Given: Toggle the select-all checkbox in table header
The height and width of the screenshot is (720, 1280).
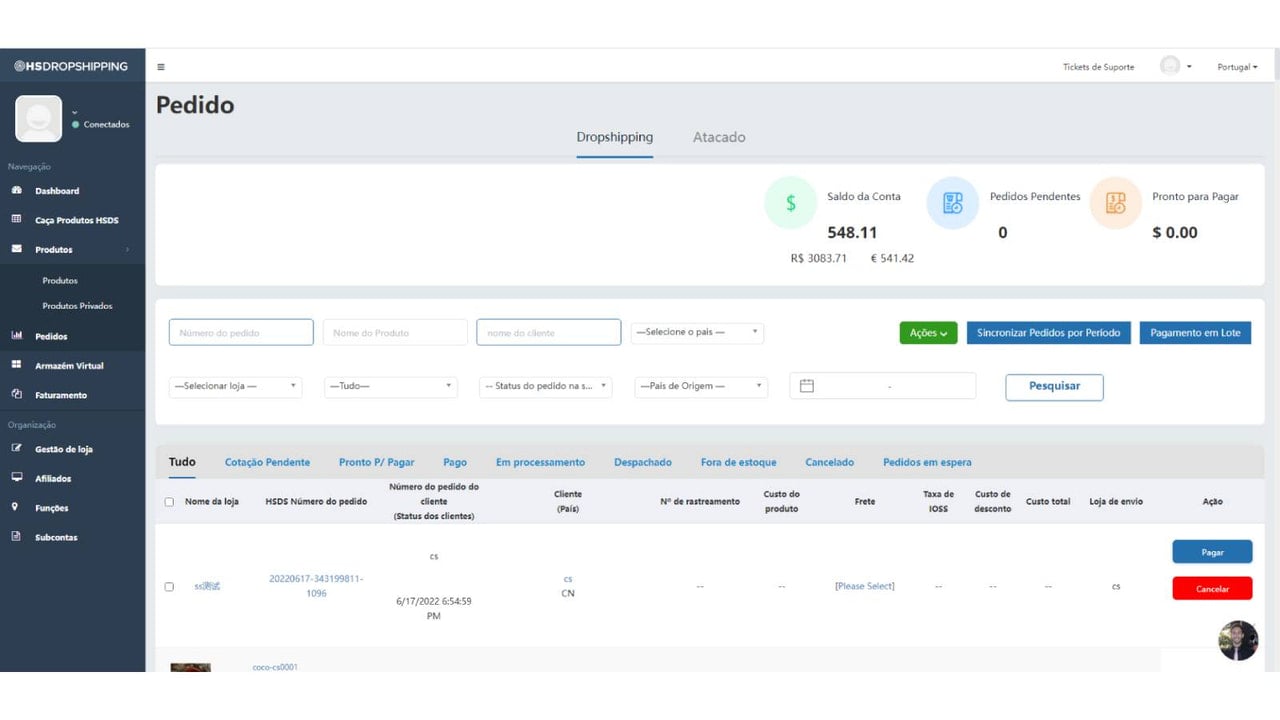Looking at the screenshot, I should coord(169,502).
